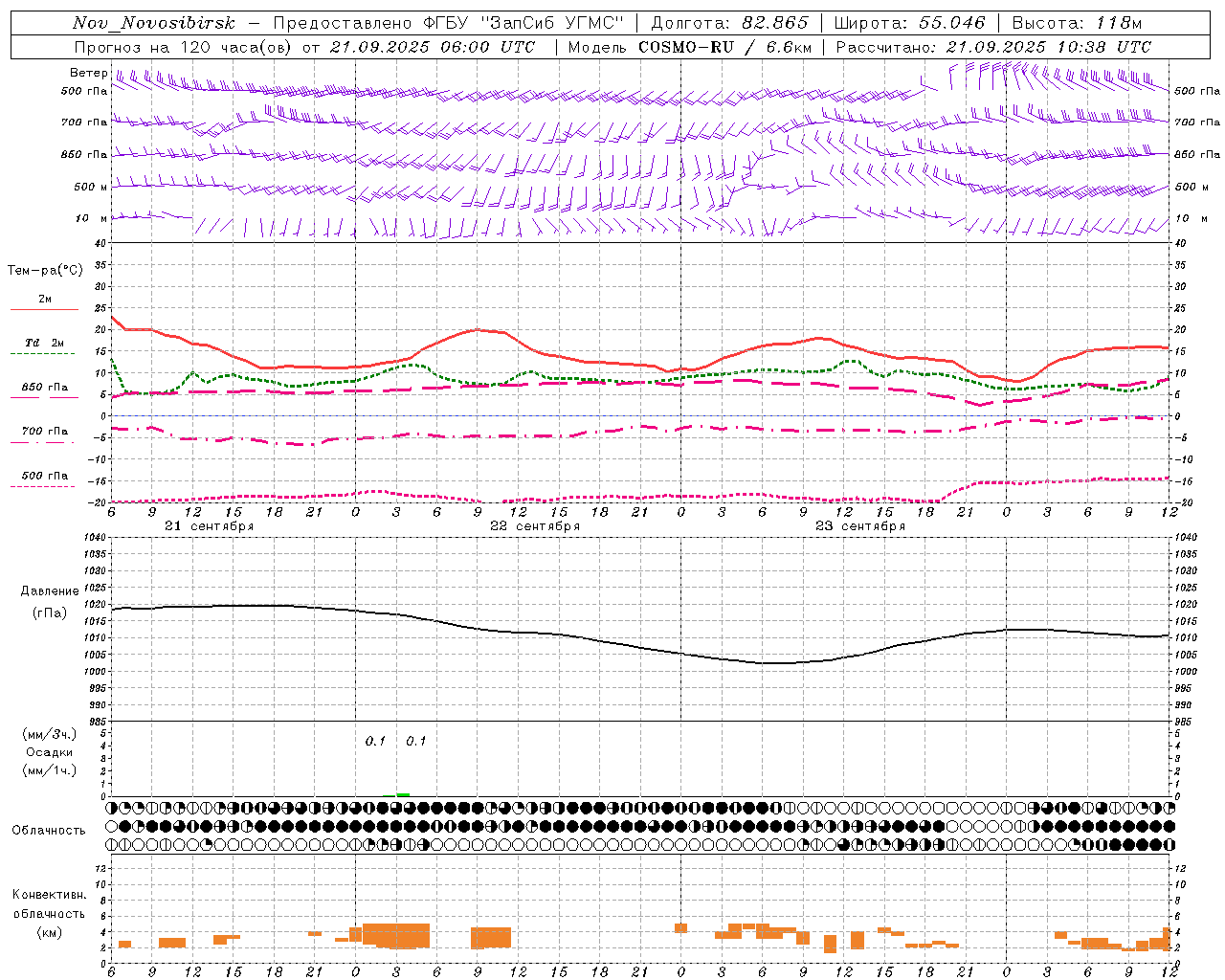Screen dimensions: 1225x980
Task: Click the Ветер wind panel label
Action: coord(88,73)
